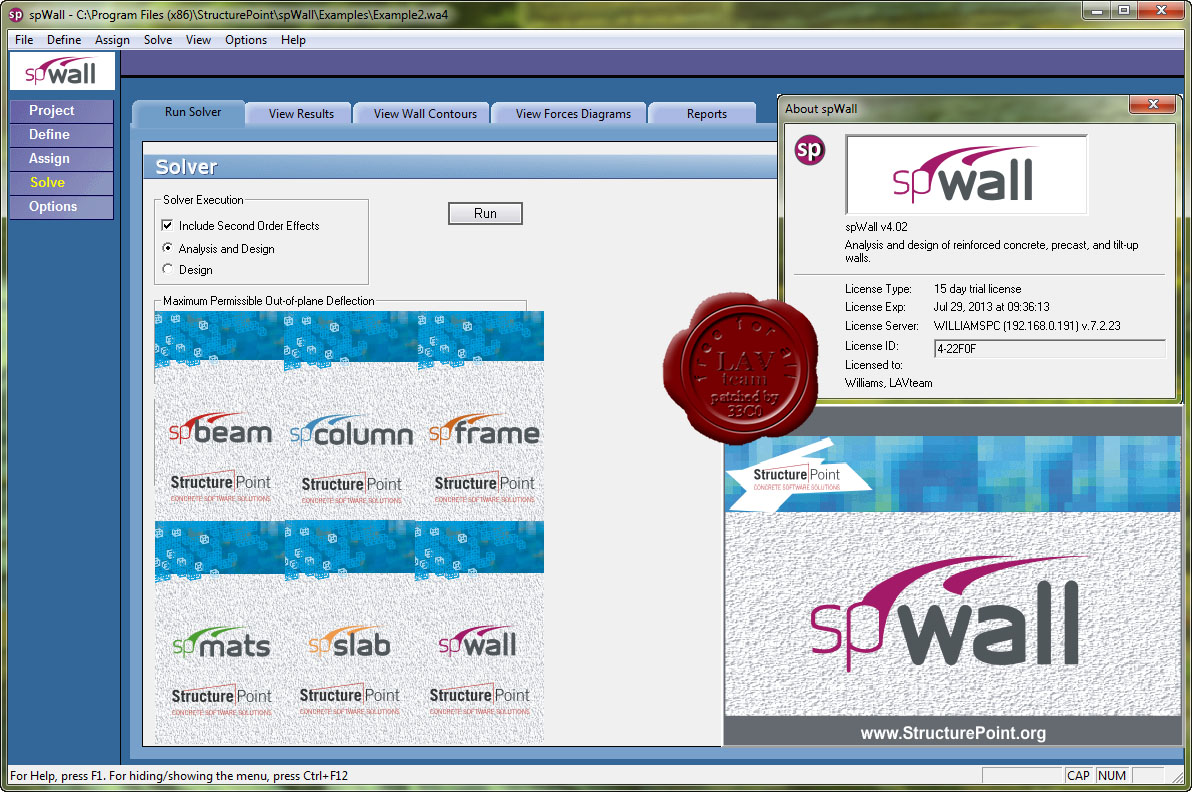Open the View menu
This screenshot has height=792, width=1192.
[x=198, y=40]
